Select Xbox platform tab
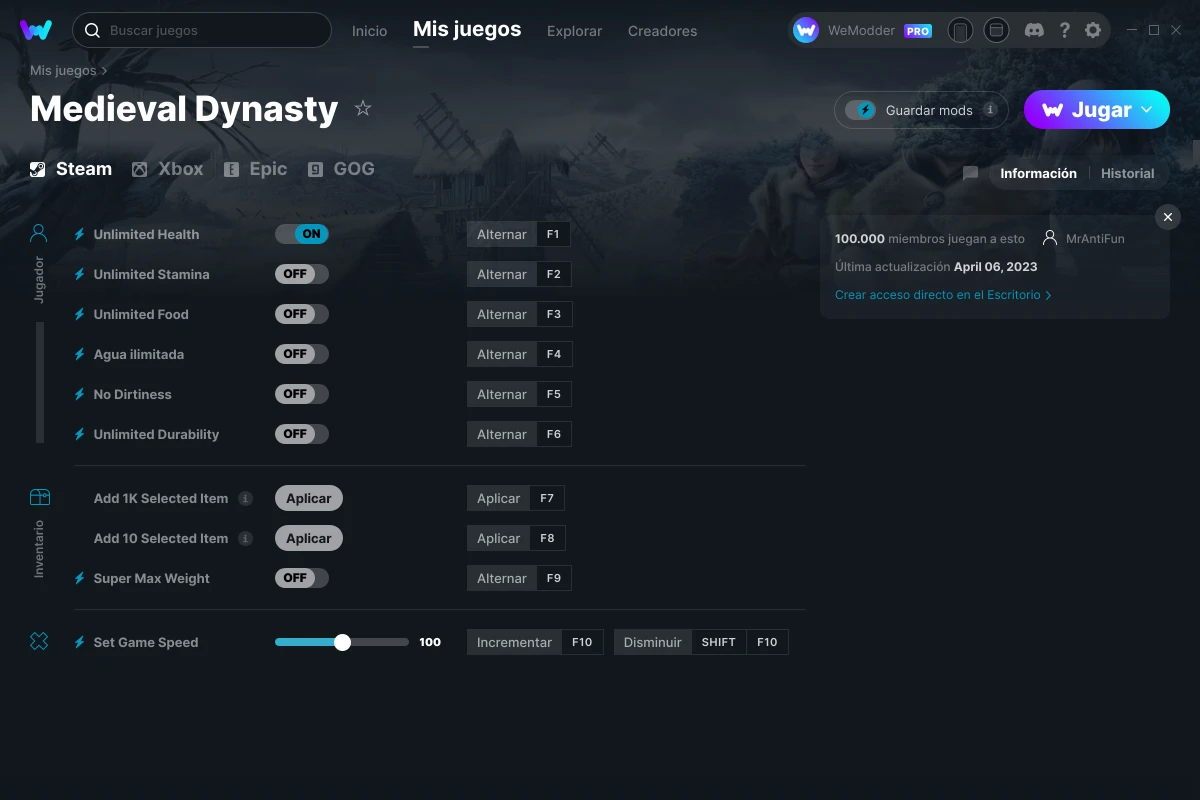This screenshot has width=1200, height=800. tap(167, 169)
